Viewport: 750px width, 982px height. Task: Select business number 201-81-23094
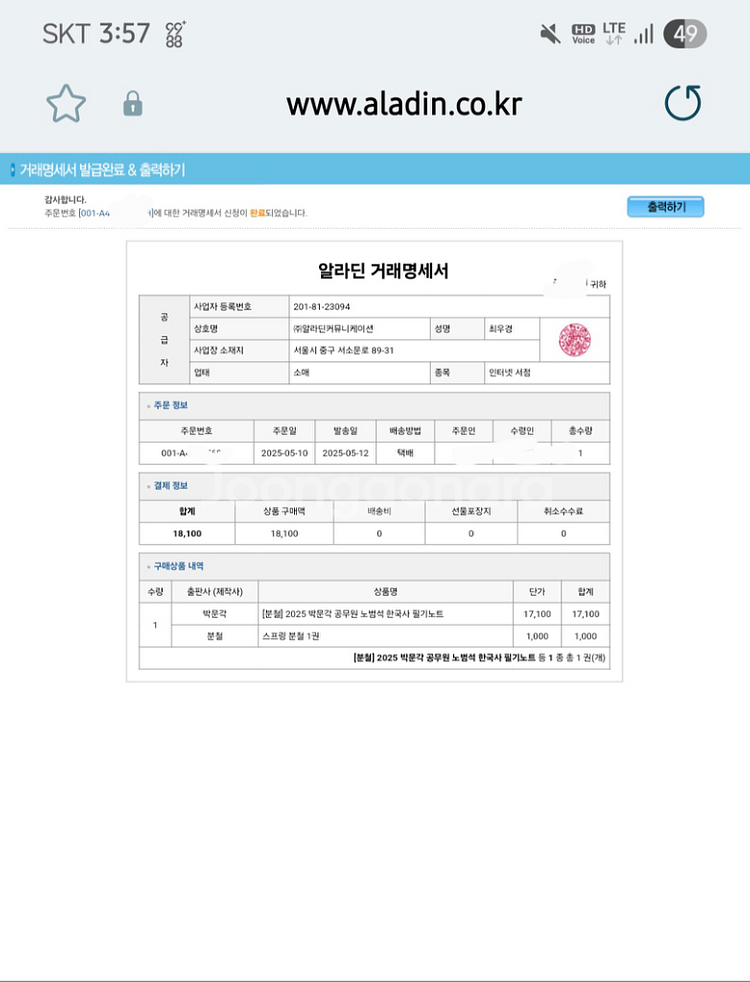click(322, 307)
